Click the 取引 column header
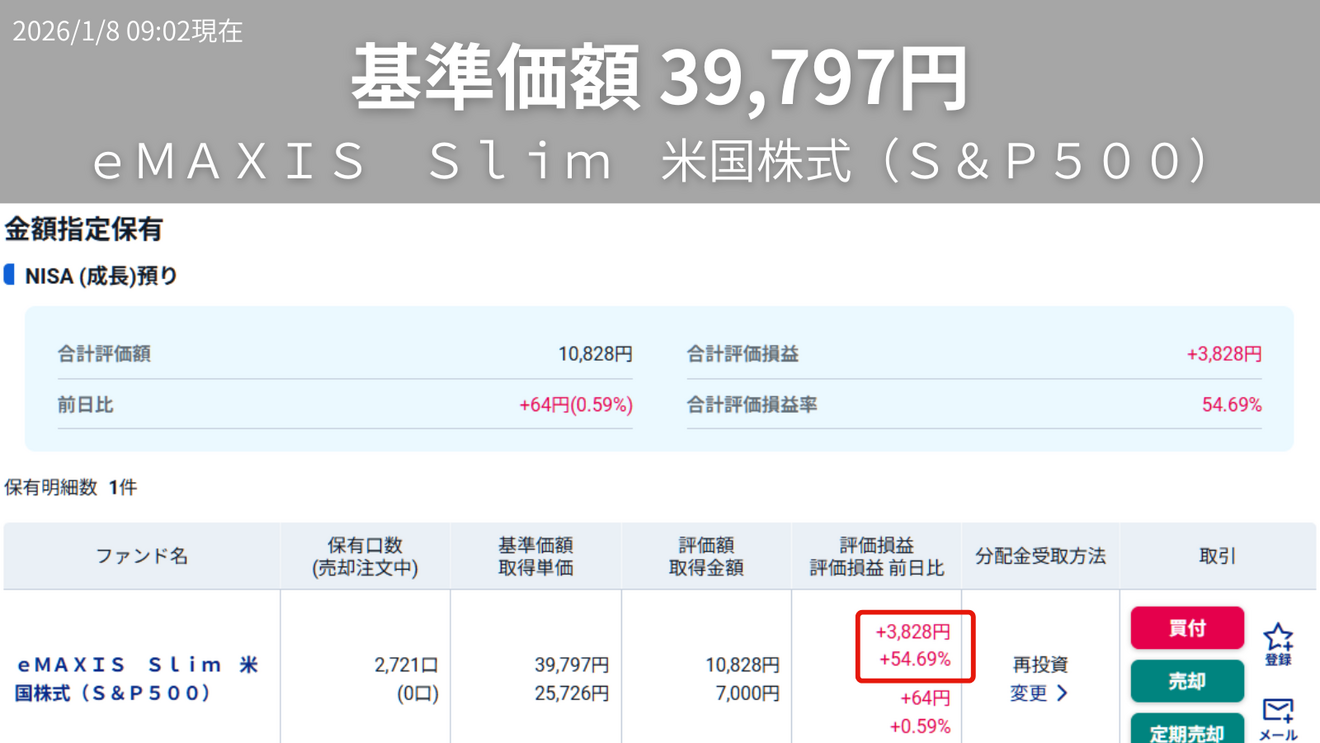The height and width of the screenshot is (743, 1320). pos(1217,556)
